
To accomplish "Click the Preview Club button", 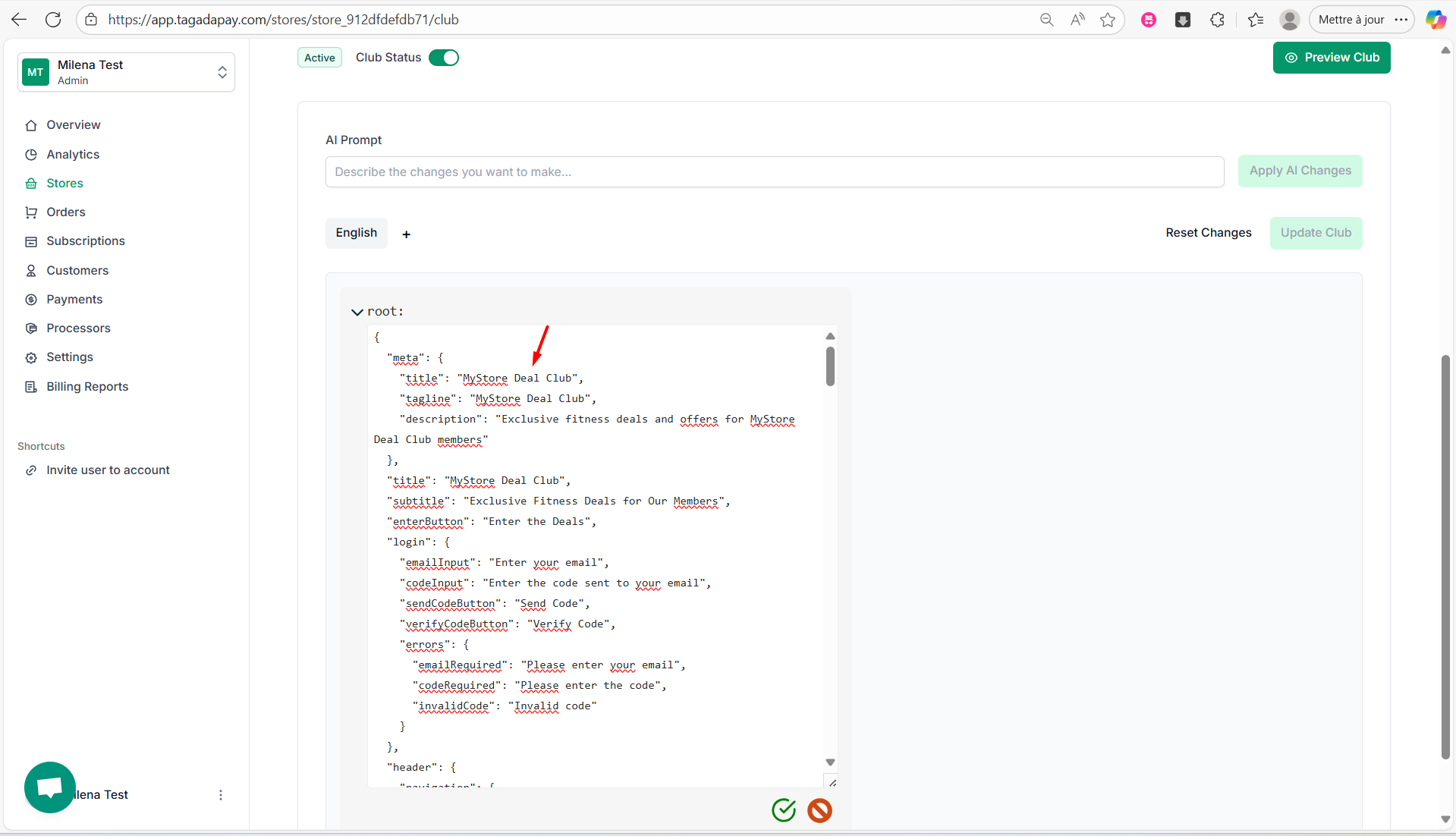I will coord(1331,58).
